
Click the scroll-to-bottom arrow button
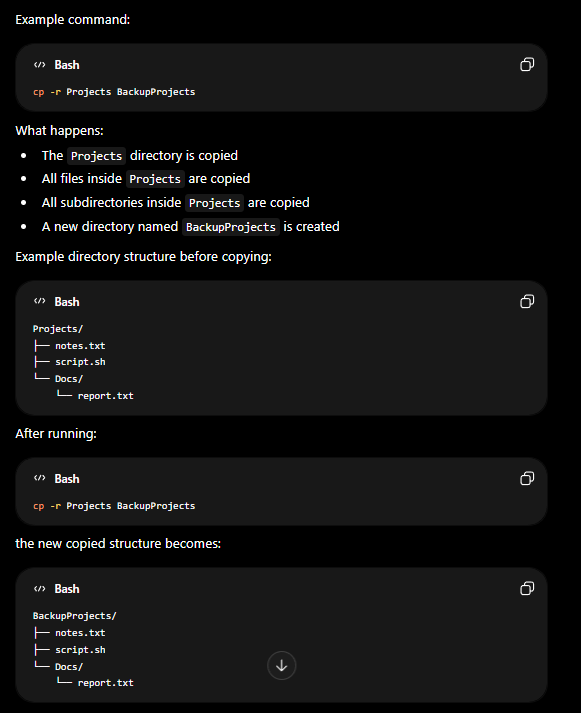coord(281,666)
